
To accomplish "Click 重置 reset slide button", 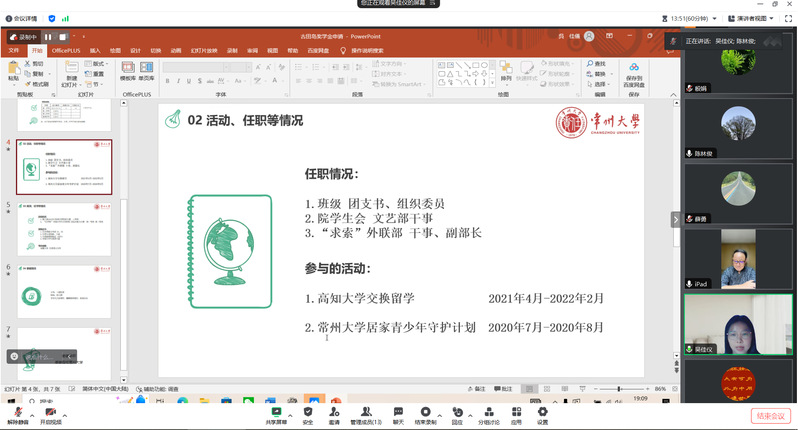I will pyautogui.click(x=95, y=74).
